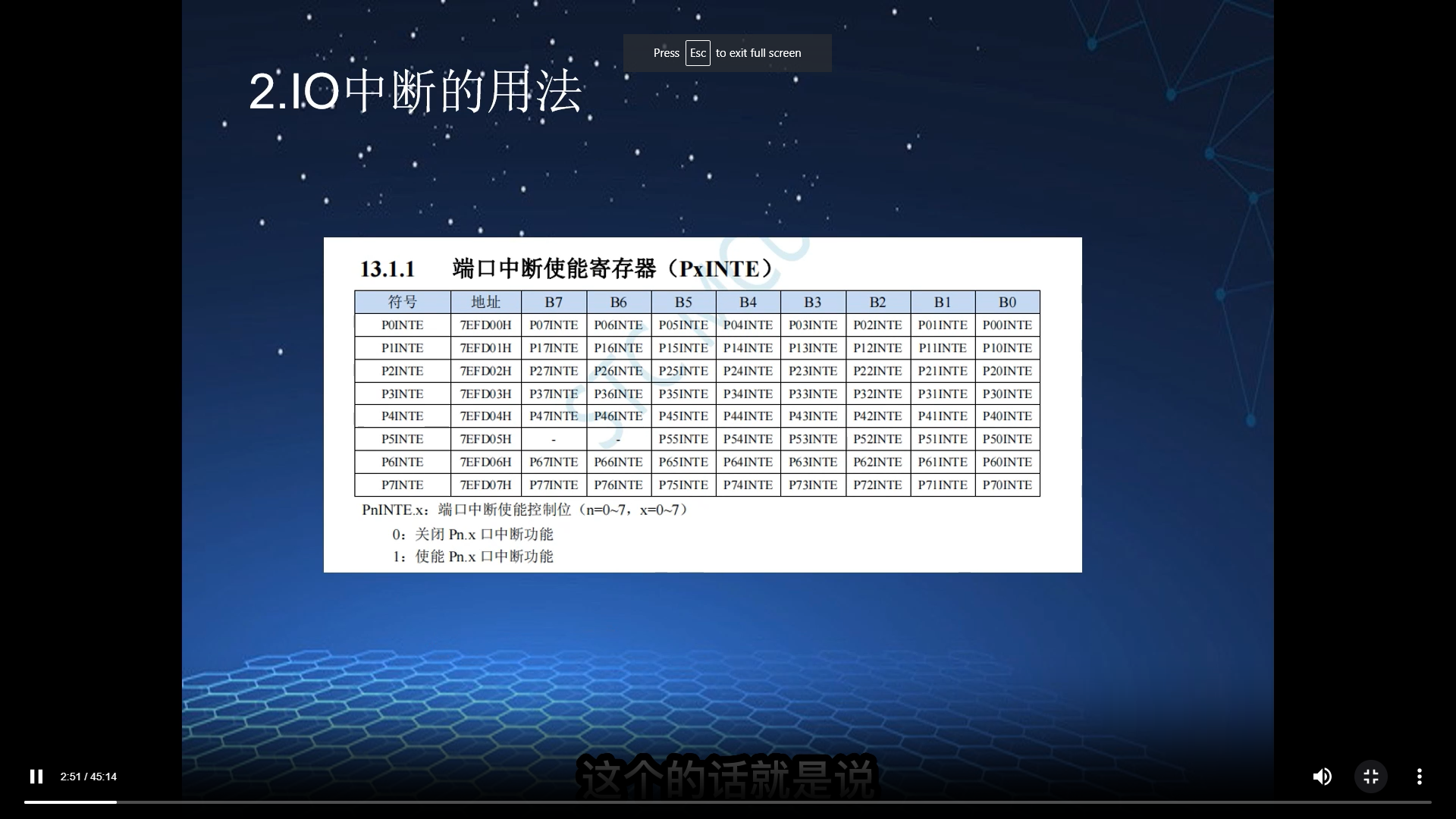Click the address cell 7EFD00H
The image size is (1456, 819).
486,325
